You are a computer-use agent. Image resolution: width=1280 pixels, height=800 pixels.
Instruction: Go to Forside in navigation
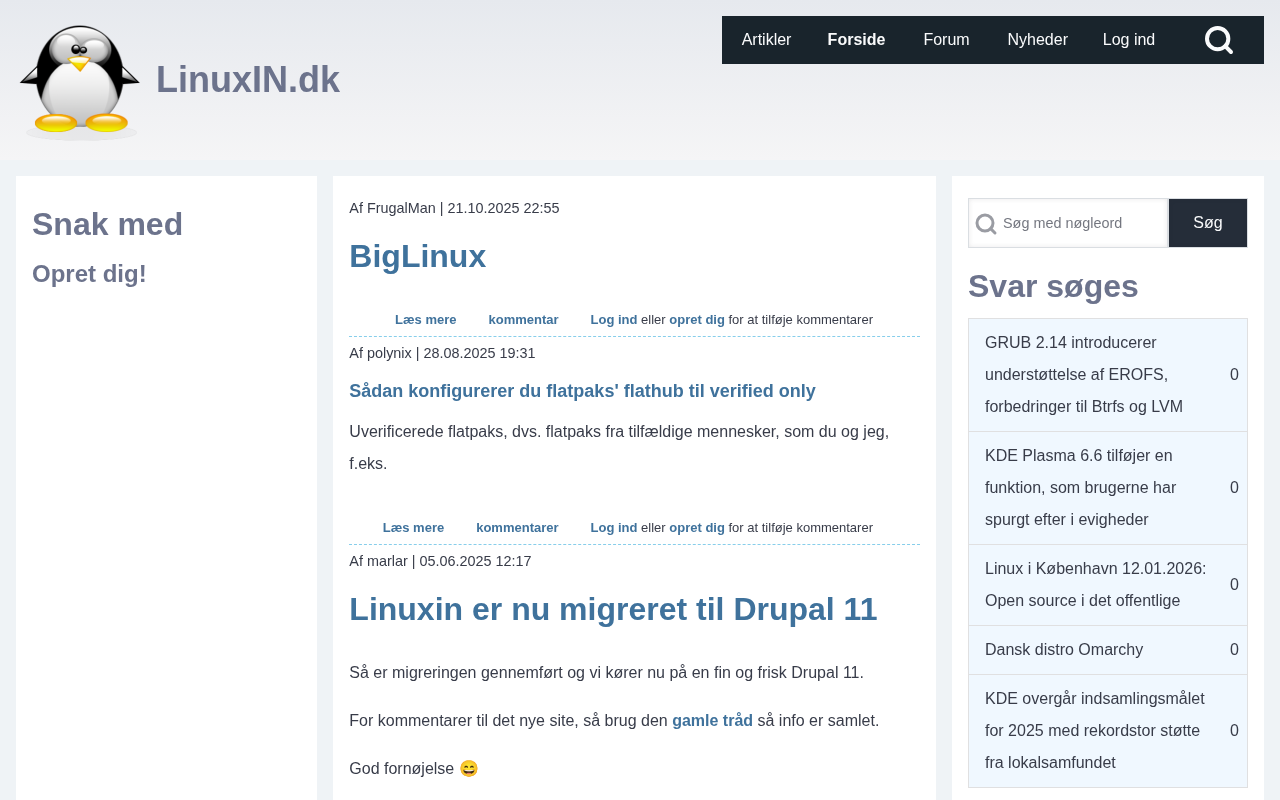(x=856, y=40)
